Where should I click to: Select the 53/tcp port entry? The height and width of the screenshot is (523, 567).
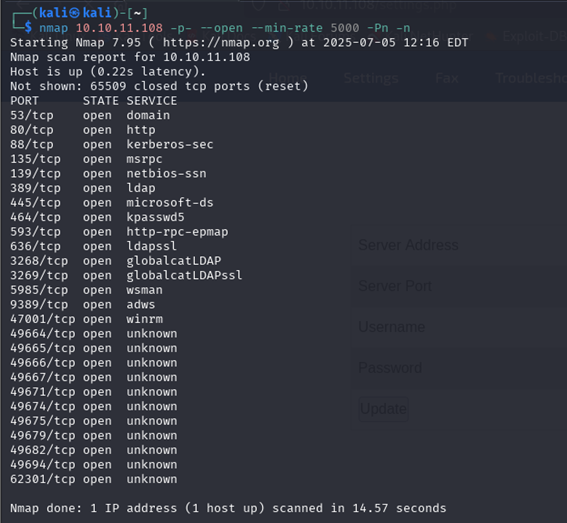pos(32,115)
